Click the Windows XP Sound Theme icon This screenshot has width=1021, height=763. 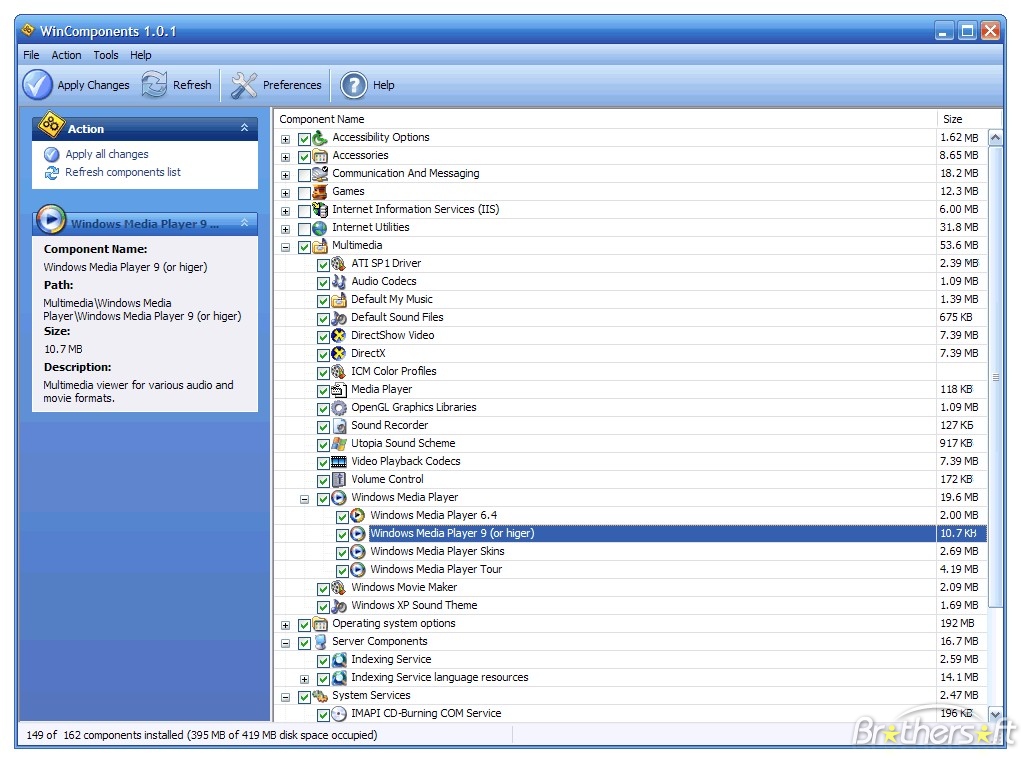[339, 606]
